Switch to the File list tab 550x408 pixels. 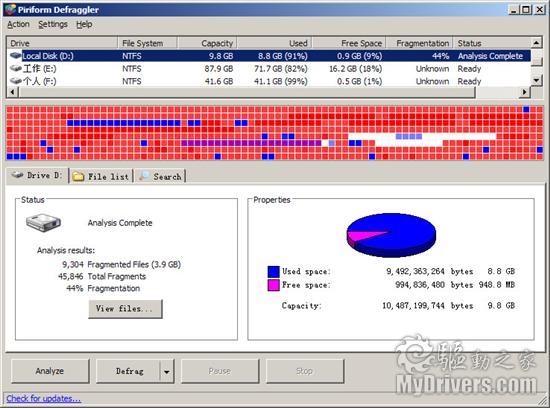101,176
